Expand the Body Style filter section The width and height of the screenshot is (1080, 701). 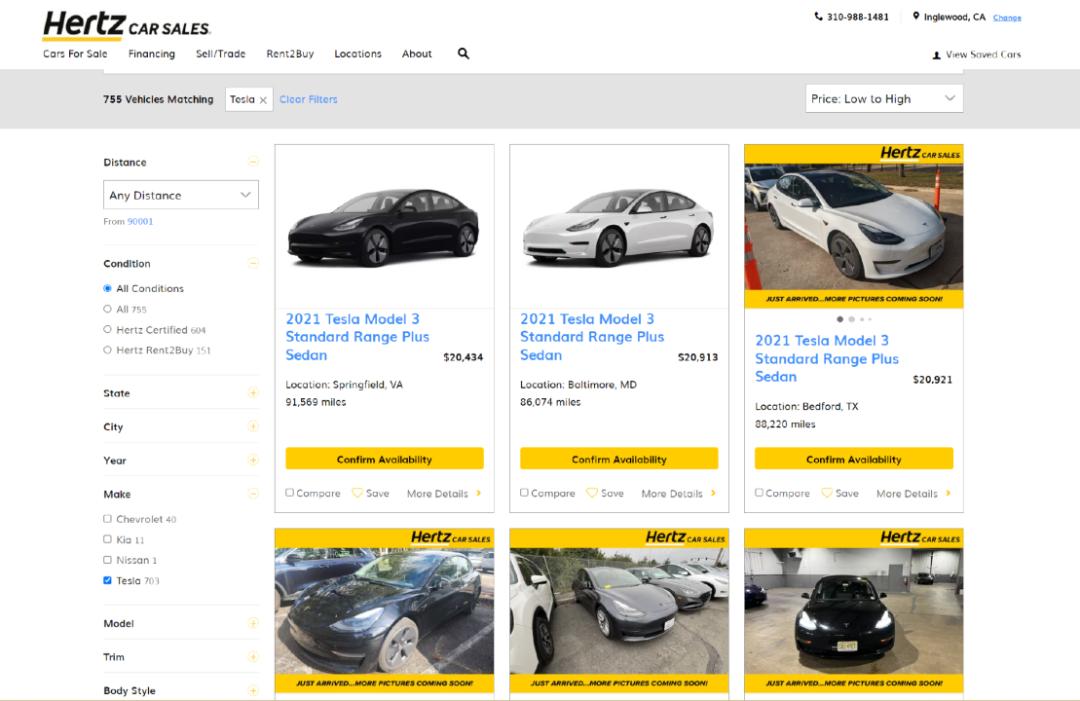(x=253, y=691)
